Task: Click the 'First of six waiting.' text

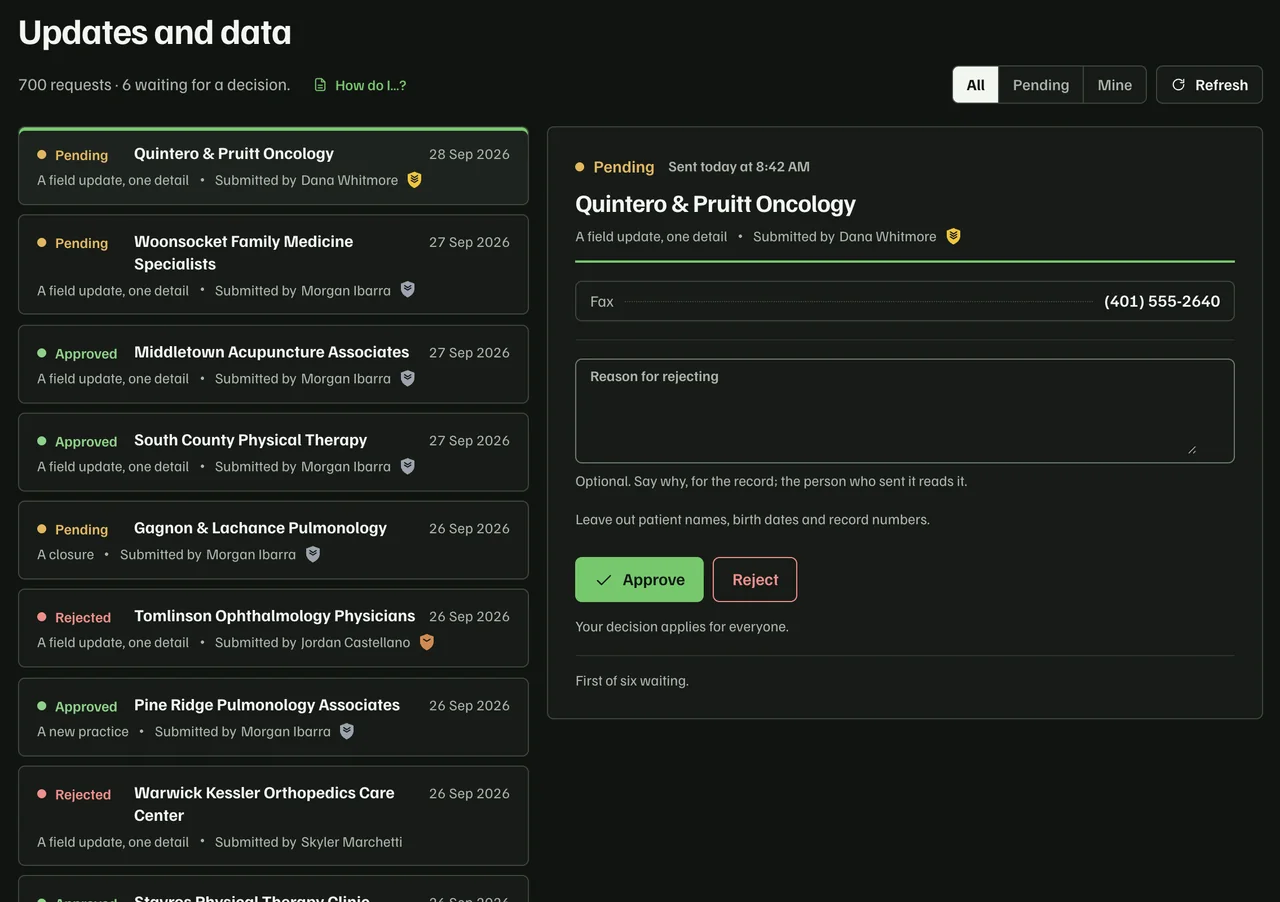Action: [x=632, y=681]
